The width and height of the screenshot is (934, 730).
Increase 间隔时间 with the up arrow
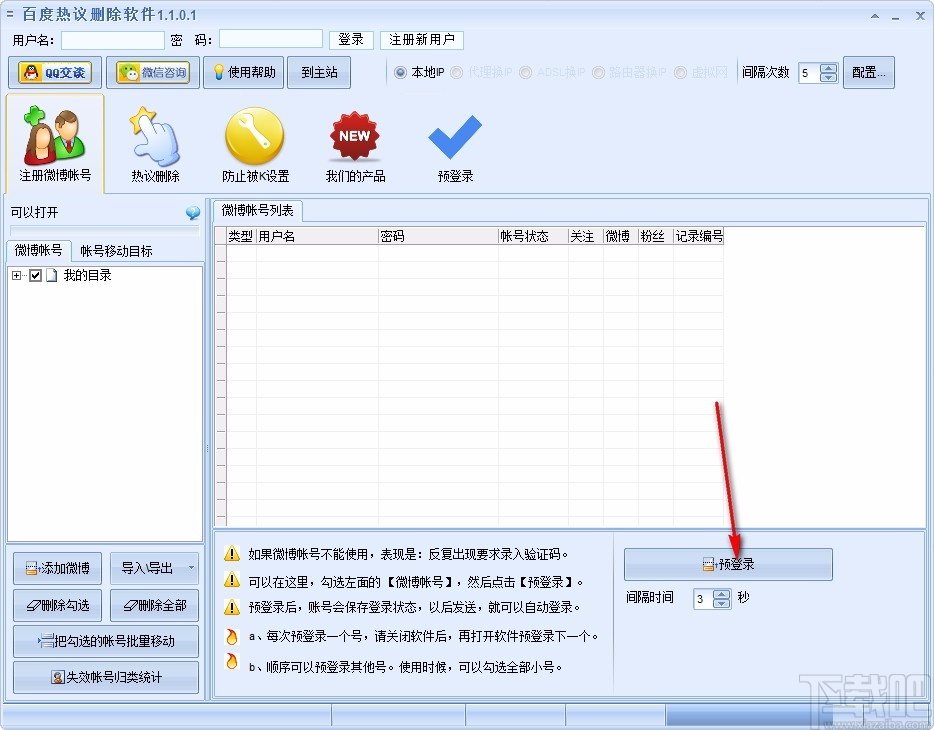(x=721, y=593)
